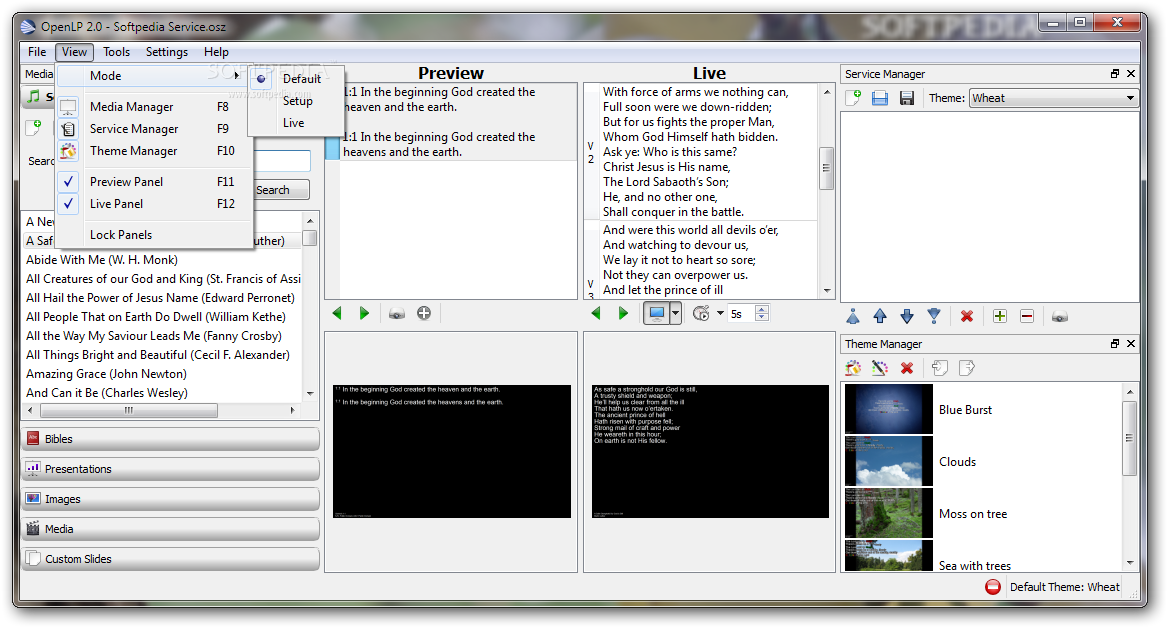Open the Tools menu
Image resolution: width=1168 pixels, height=628 pixels.
click(x=116, y=51)
